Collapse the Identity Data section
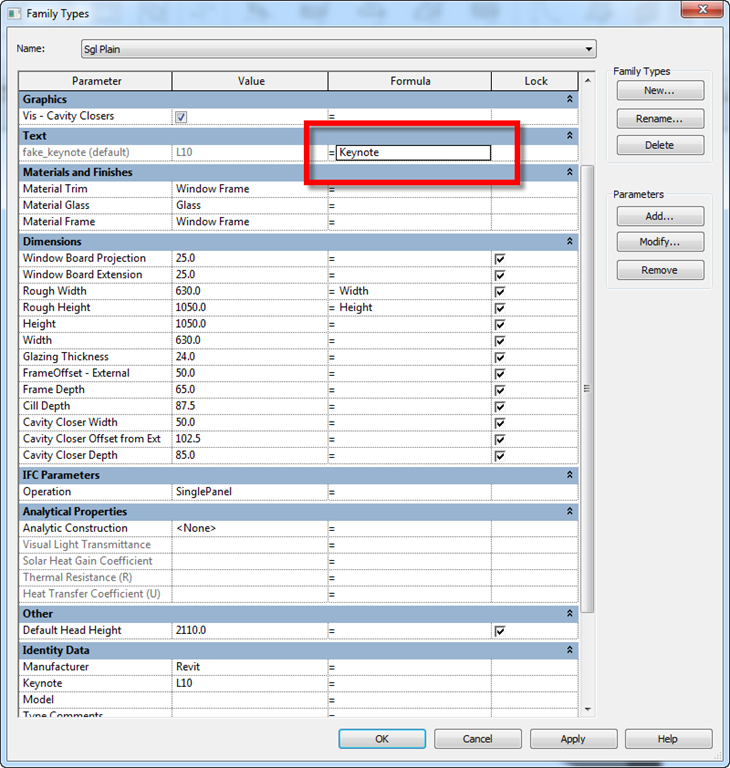730x768 pixels. point(569,651)
